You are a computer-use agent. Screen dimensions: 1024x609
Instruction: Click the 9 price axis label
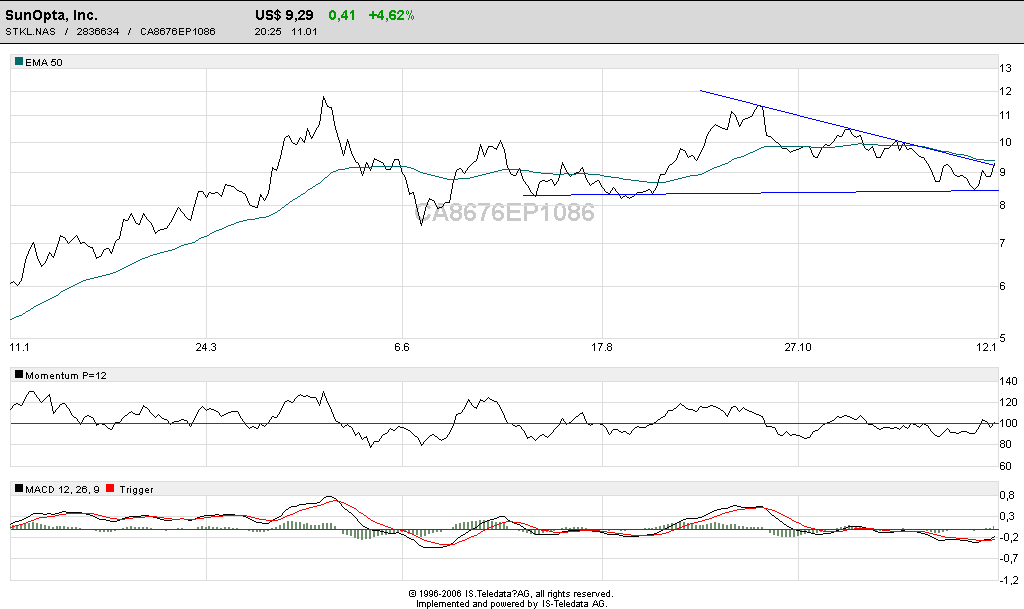click(x=1002, y=172)
